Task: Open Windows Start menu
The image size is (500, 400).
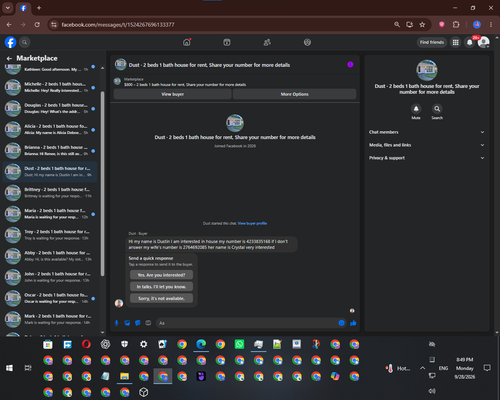Action: [x=9, y=368]
